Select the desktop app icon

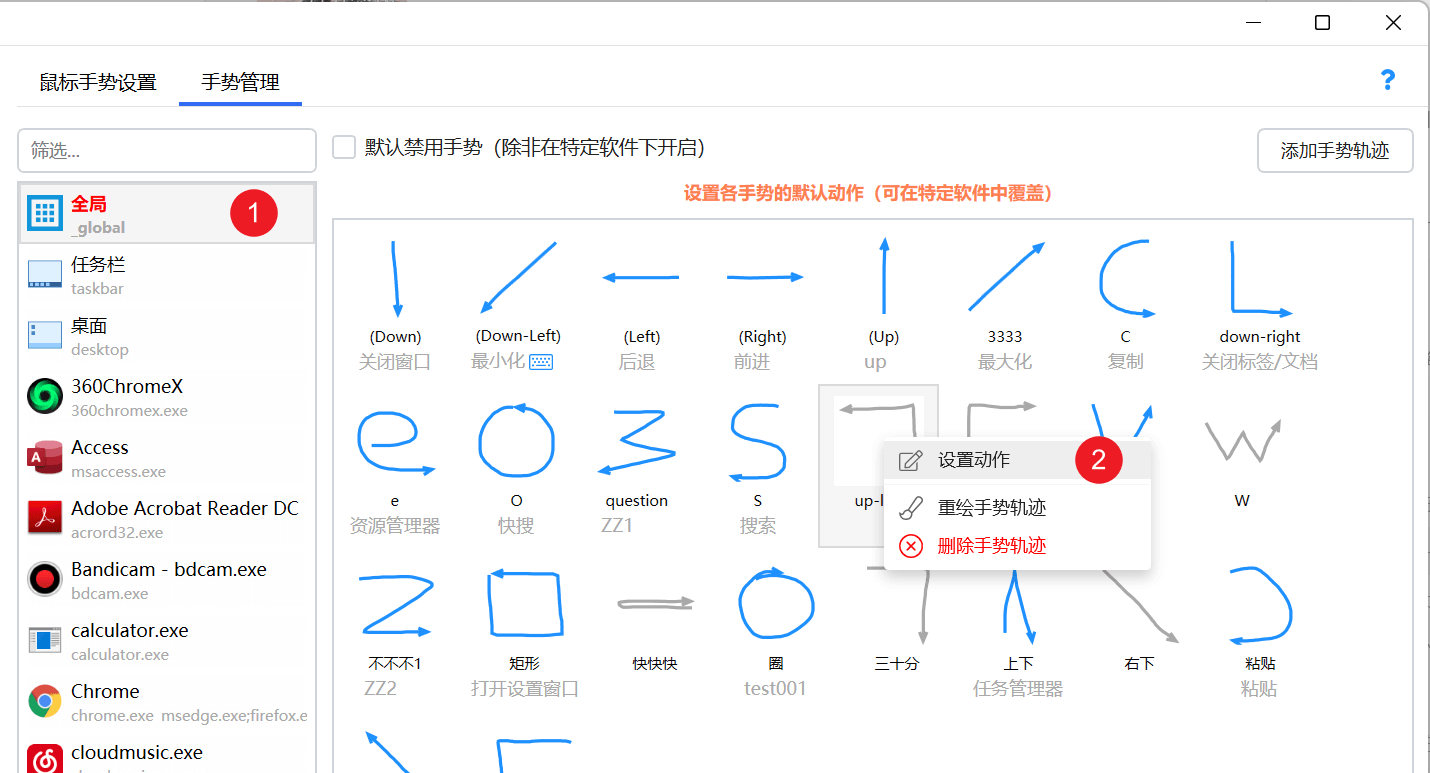click(x=45, y=335)
